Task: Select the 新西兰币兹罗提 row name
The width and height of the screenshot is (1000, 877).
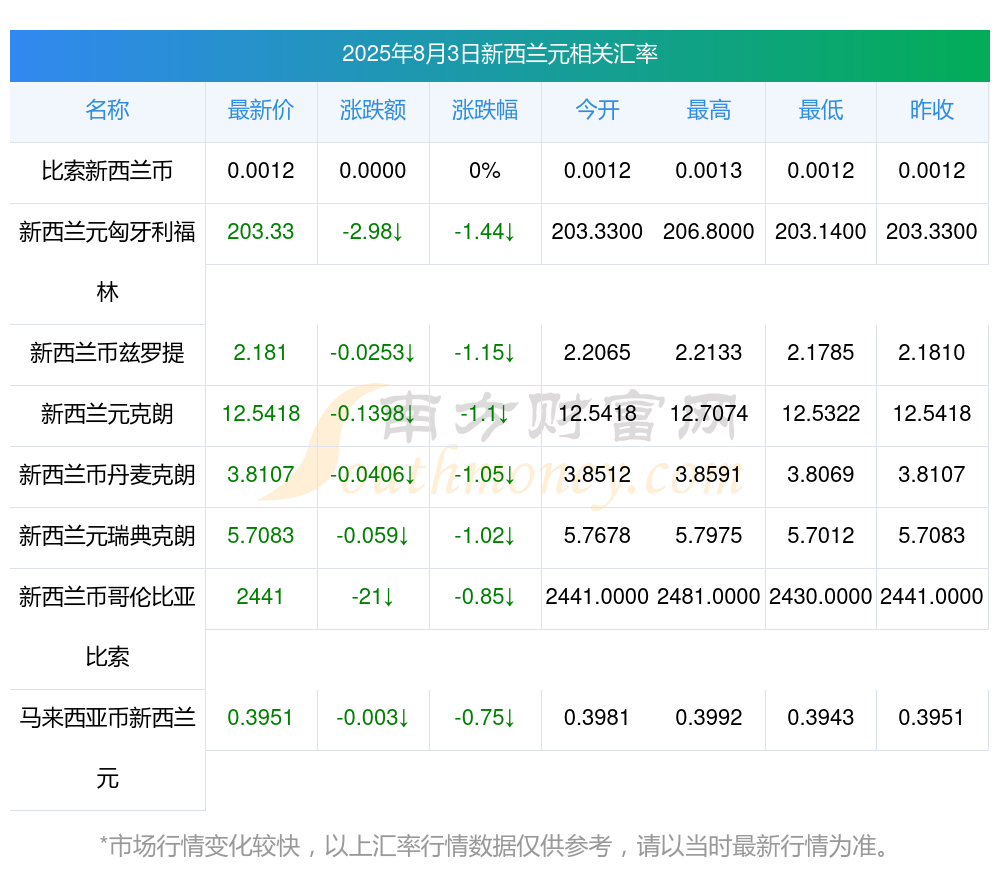Action: (x=107, y=353)
